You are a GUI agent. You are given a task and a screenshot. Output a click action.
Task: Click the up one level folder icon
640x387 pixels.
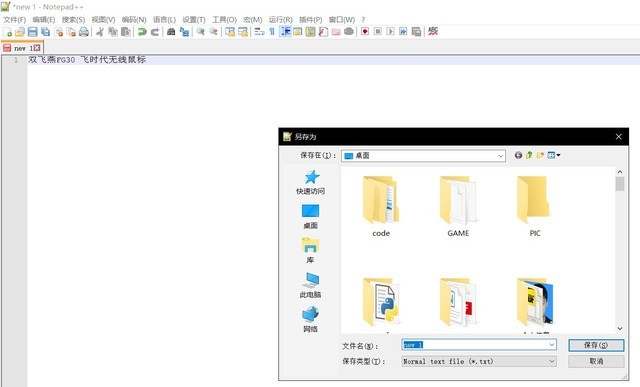(529, 155)
